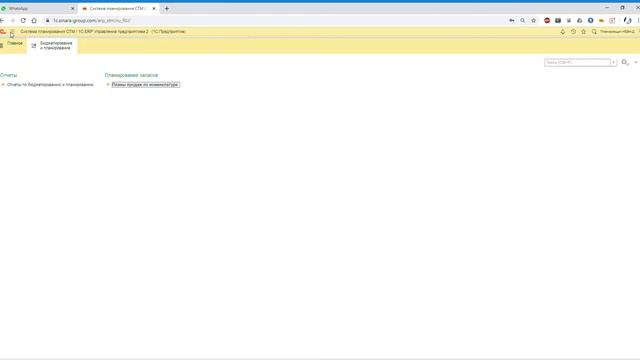Open the 1C global search magnifier icon
This screenshot has height=360, width=640.
click(594, 31)
